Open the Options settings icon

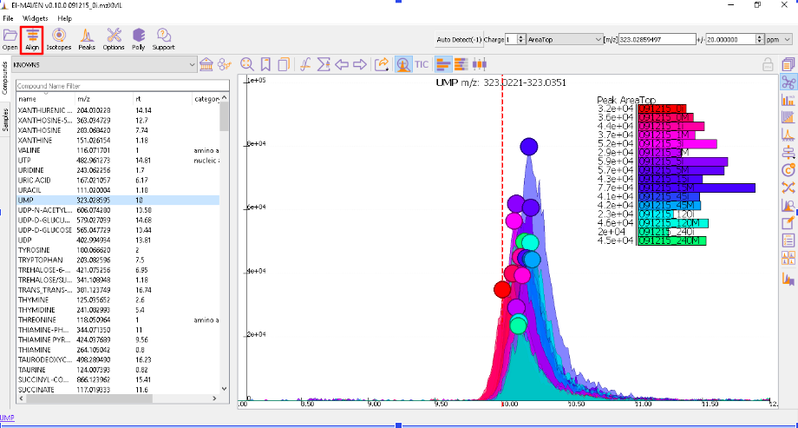coord(113,39)
